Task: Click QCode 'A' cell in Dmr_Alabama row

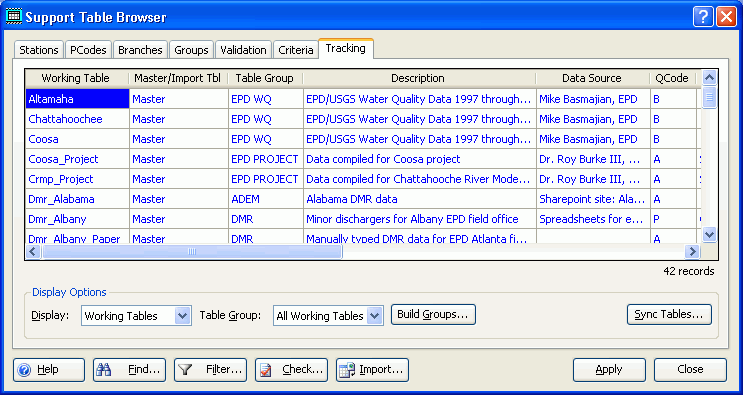Action: tap(673, 199)
